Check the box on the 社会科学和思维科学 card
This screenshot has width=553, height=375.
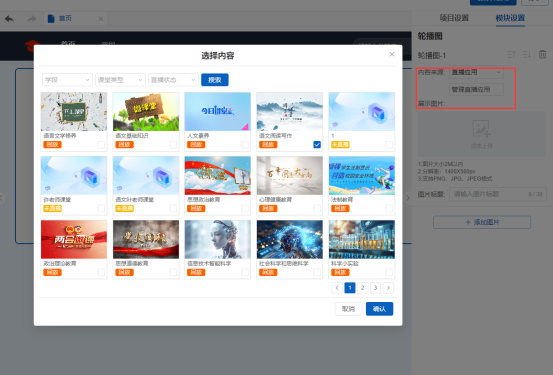point(317,272)
